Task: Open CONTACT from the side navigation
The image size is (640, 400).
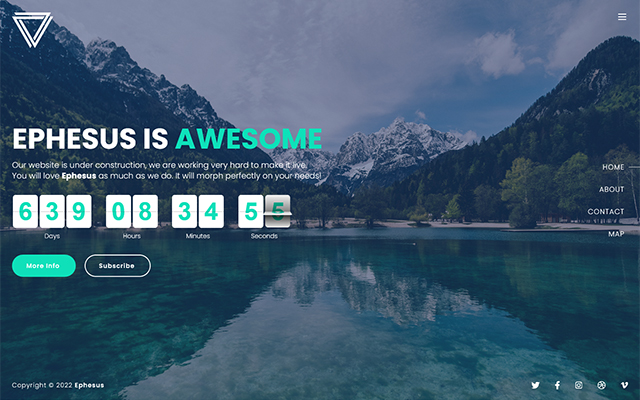Action: click(x=605, y=212)
